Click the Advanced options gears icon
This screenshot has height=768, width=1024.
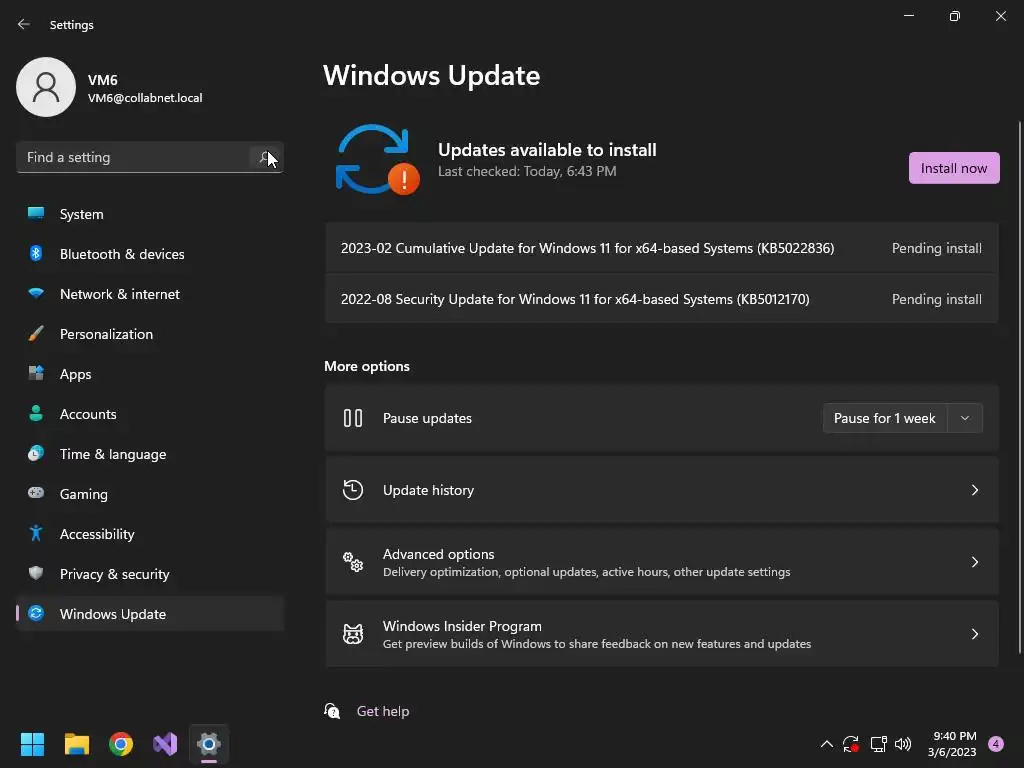tap(353, 562)
